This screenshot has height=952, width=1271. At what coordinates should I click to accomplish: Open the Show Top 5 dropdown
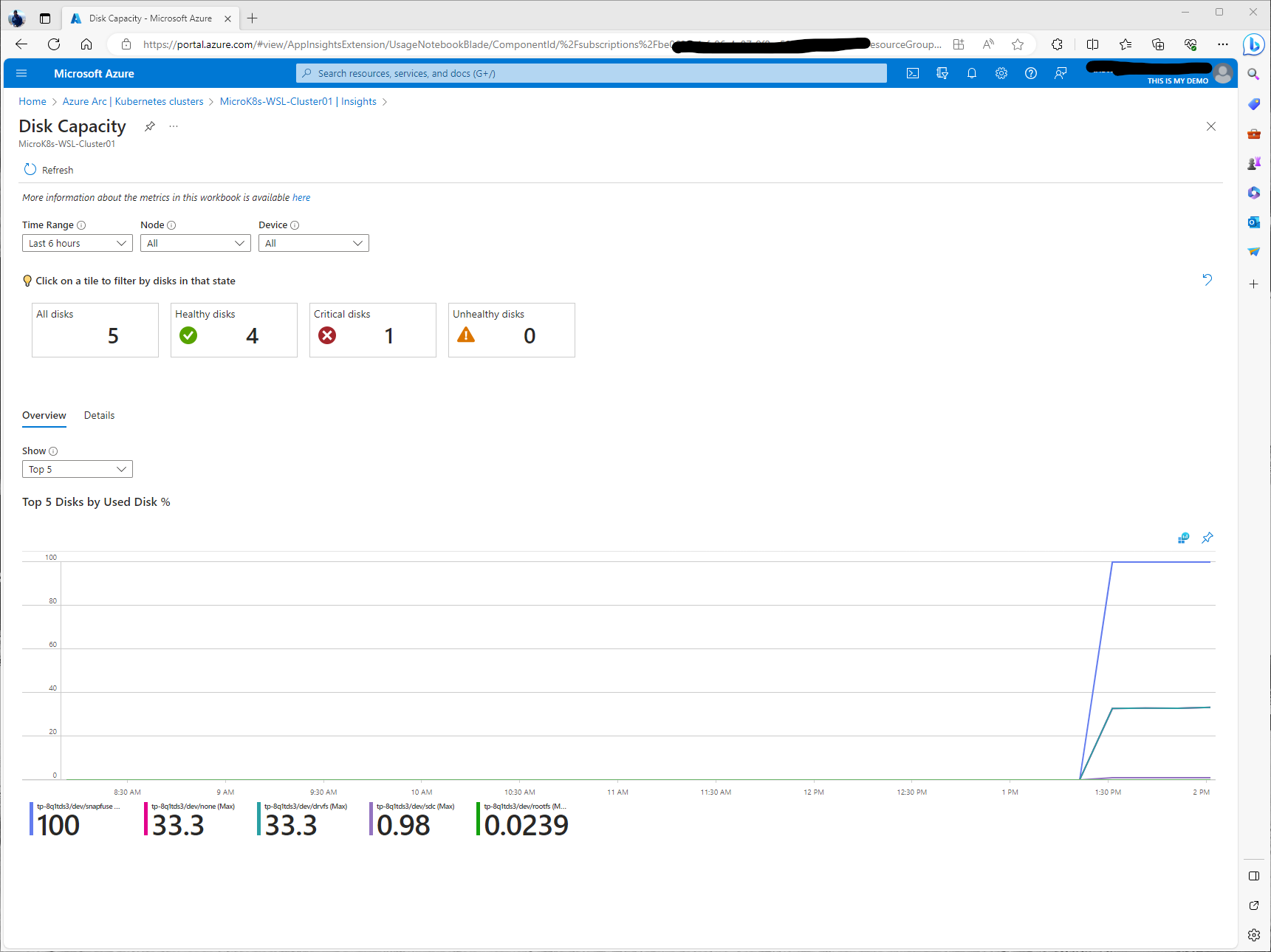click(78, 469)
